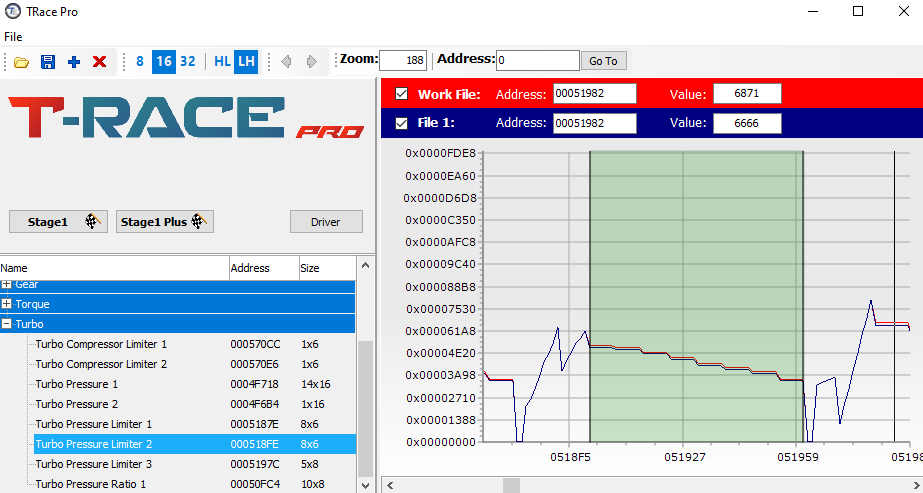Click the blue plus add file icon
Viewport: 923px width, 493px height.
tap(73, 62)
